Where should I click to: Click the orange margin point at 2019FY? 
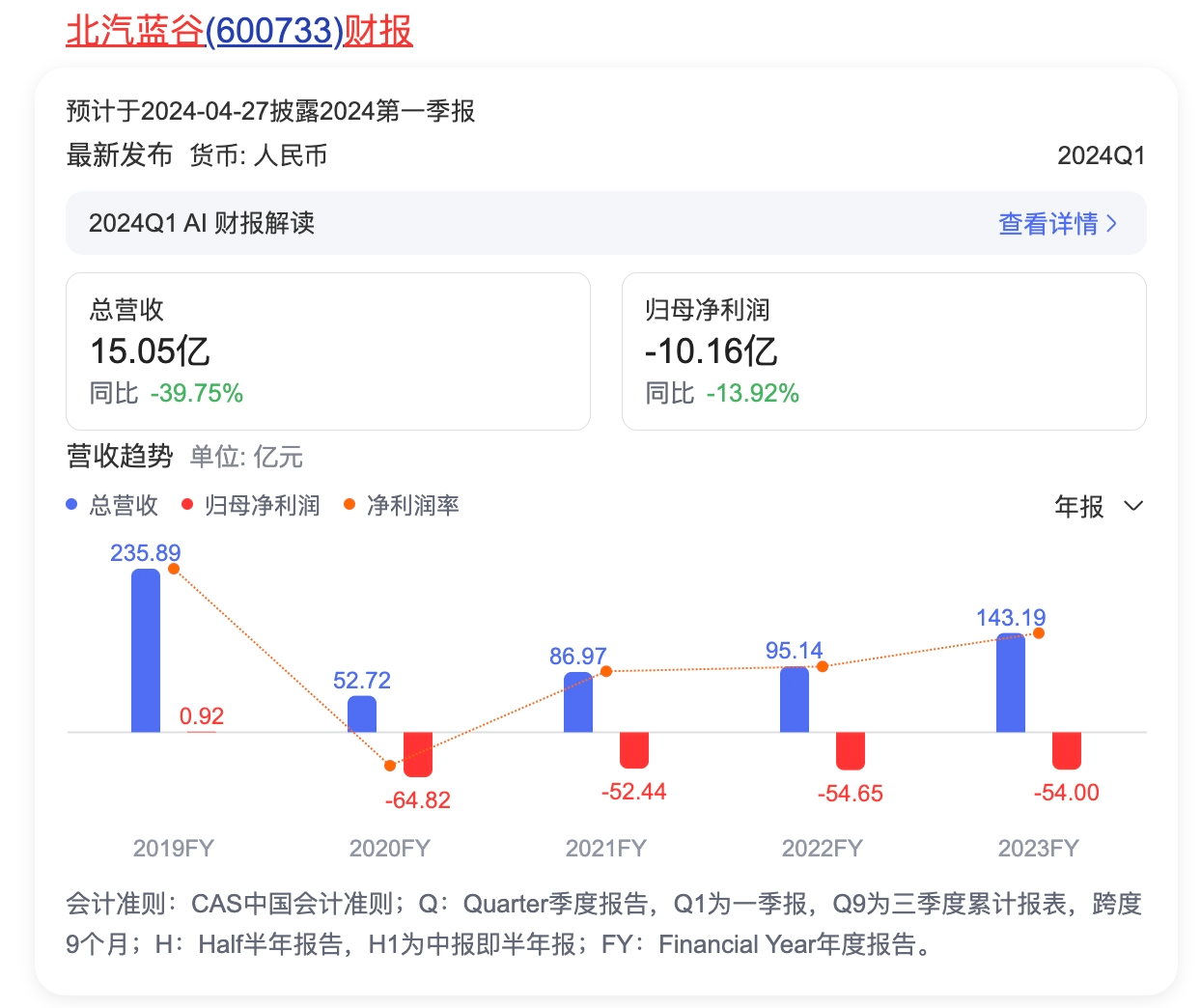pyautogui.click(x=174, y=569)
